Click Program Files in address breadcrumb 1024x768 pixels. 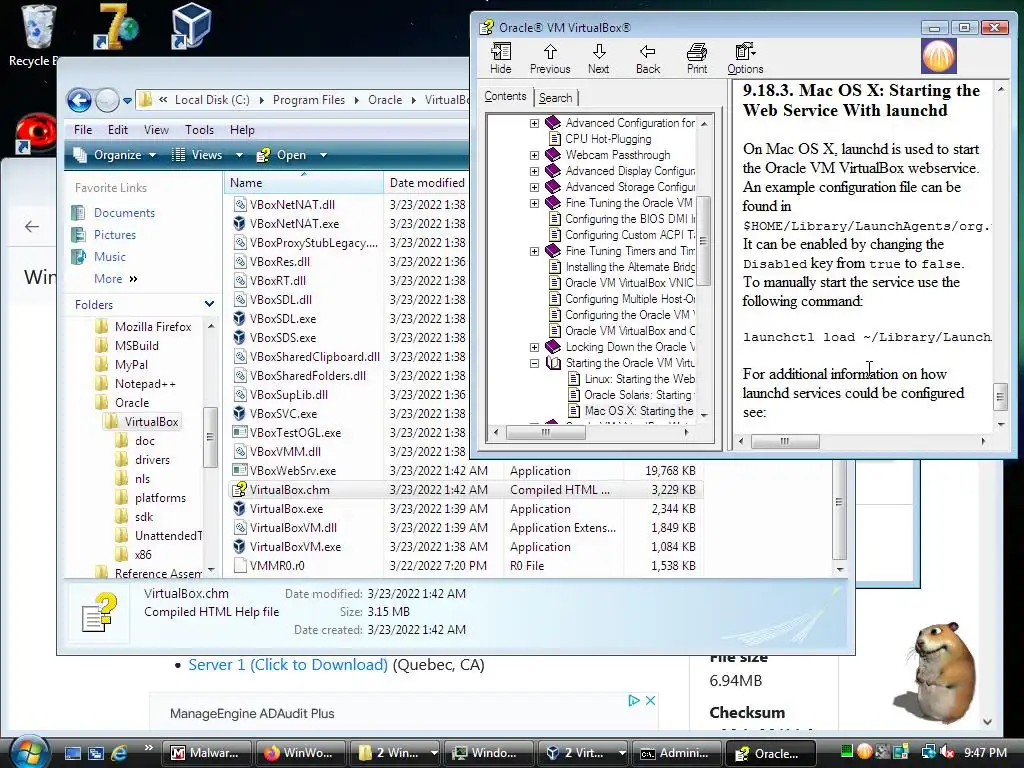tap(309, 100)
